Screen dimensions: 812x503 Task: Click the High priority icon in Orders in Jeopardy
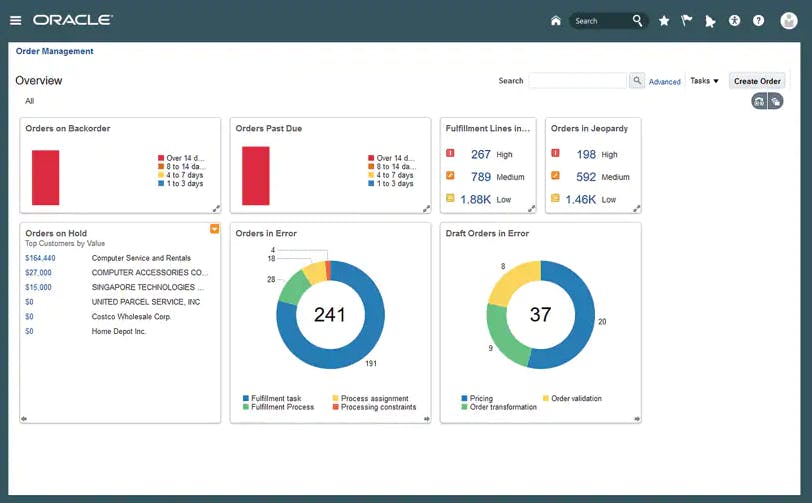[555, 153]
